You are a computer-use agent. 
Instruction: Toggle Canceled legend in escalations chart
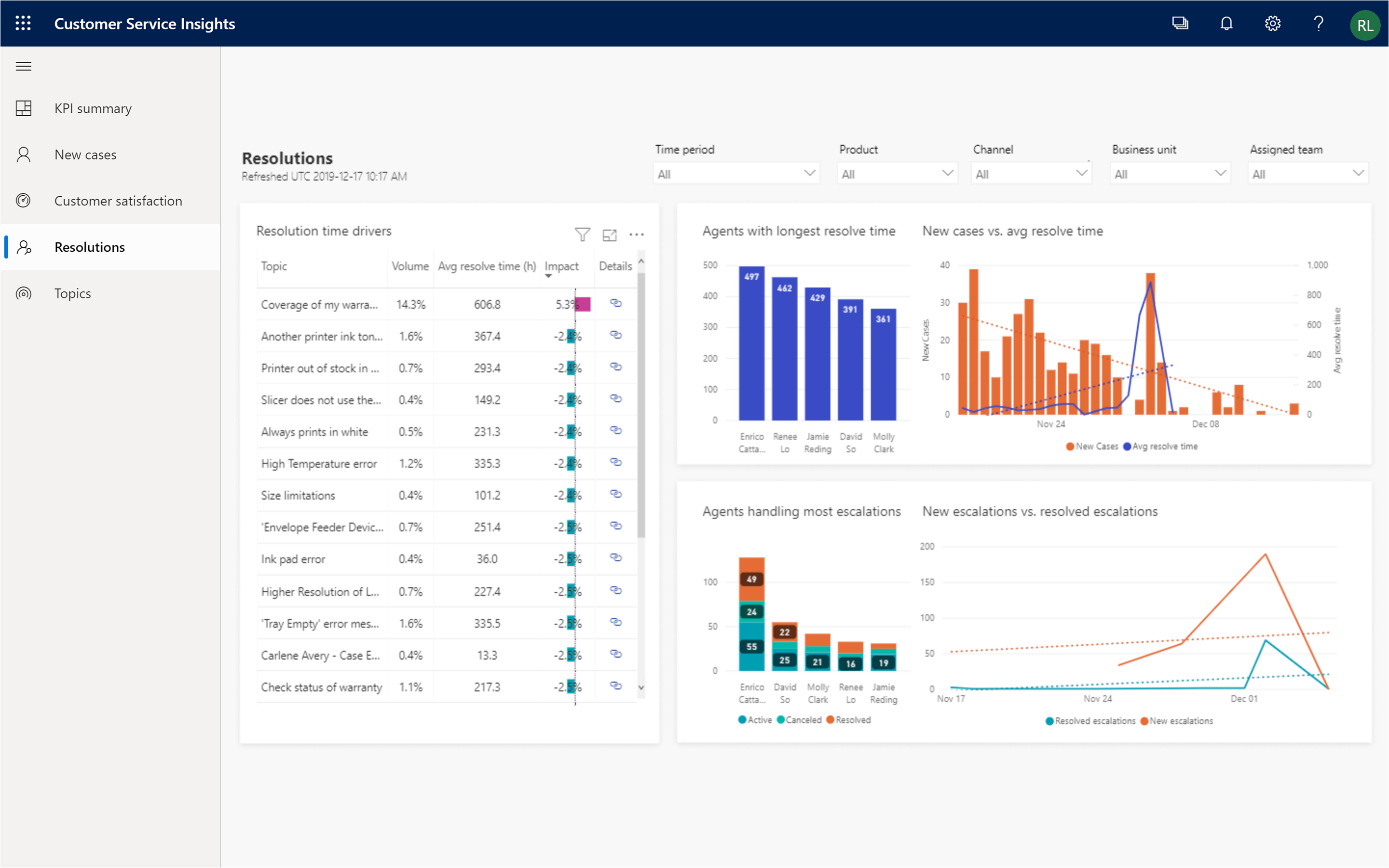[799, 720]
